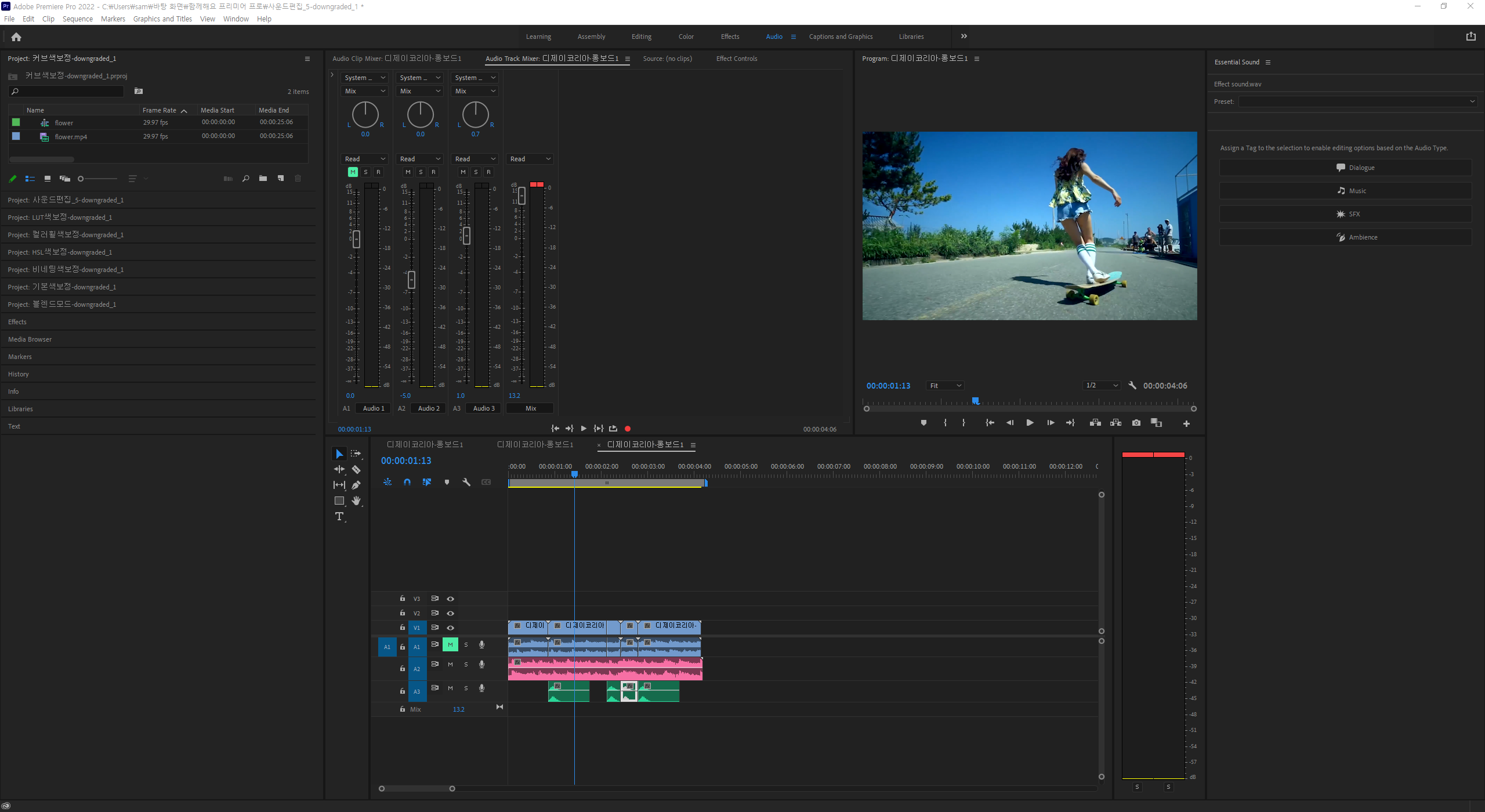Click the Export Frame camera icon
The height and width of the screenshot is (812, 1485).
click(1136, 423)
